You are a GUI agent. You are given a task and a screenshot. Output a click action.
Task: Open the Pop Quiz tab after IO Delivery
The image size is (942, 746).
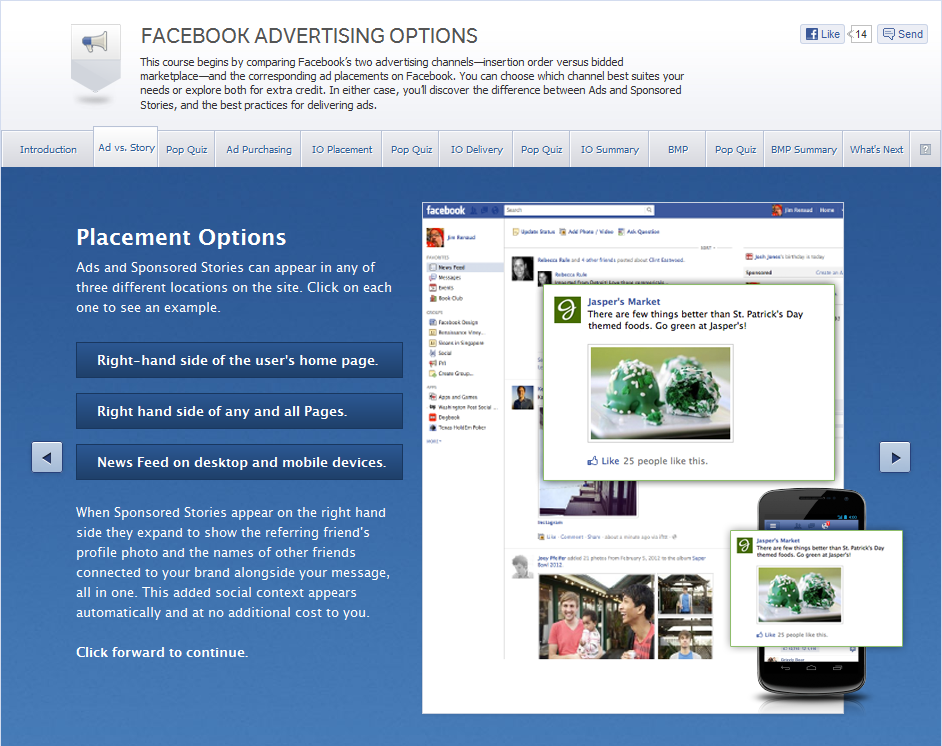[x=541, y=149]
